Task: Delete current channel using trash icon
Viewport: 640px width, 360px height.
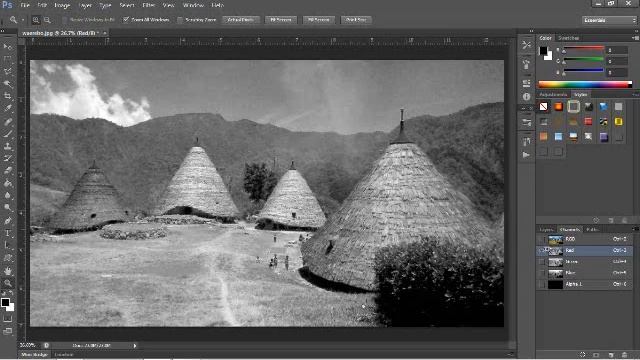Action: pyautogui.click(x=624, y=355)
